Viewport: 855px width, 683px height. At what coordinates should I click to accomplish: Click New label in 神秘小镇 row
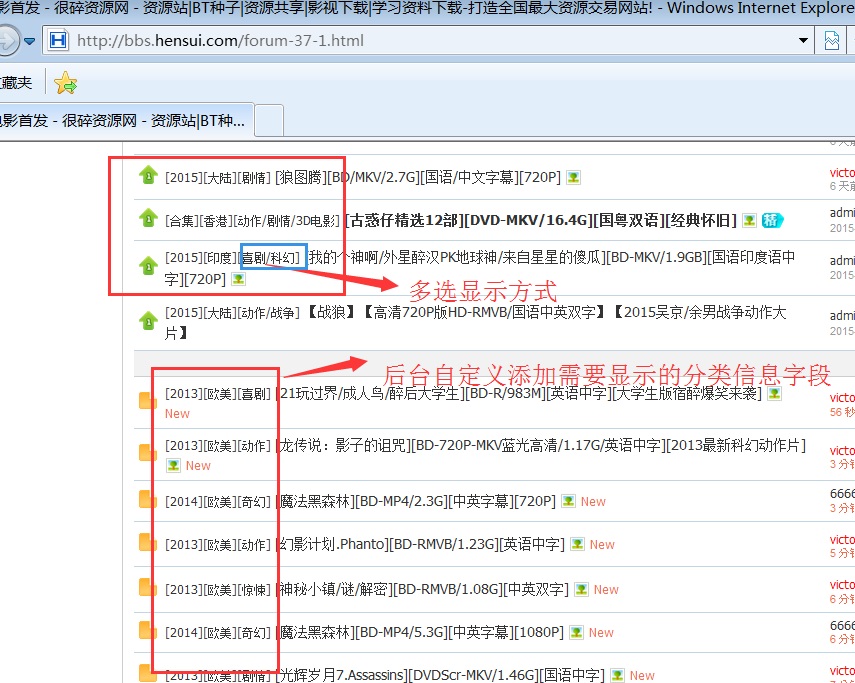click(x=606, y=590)
